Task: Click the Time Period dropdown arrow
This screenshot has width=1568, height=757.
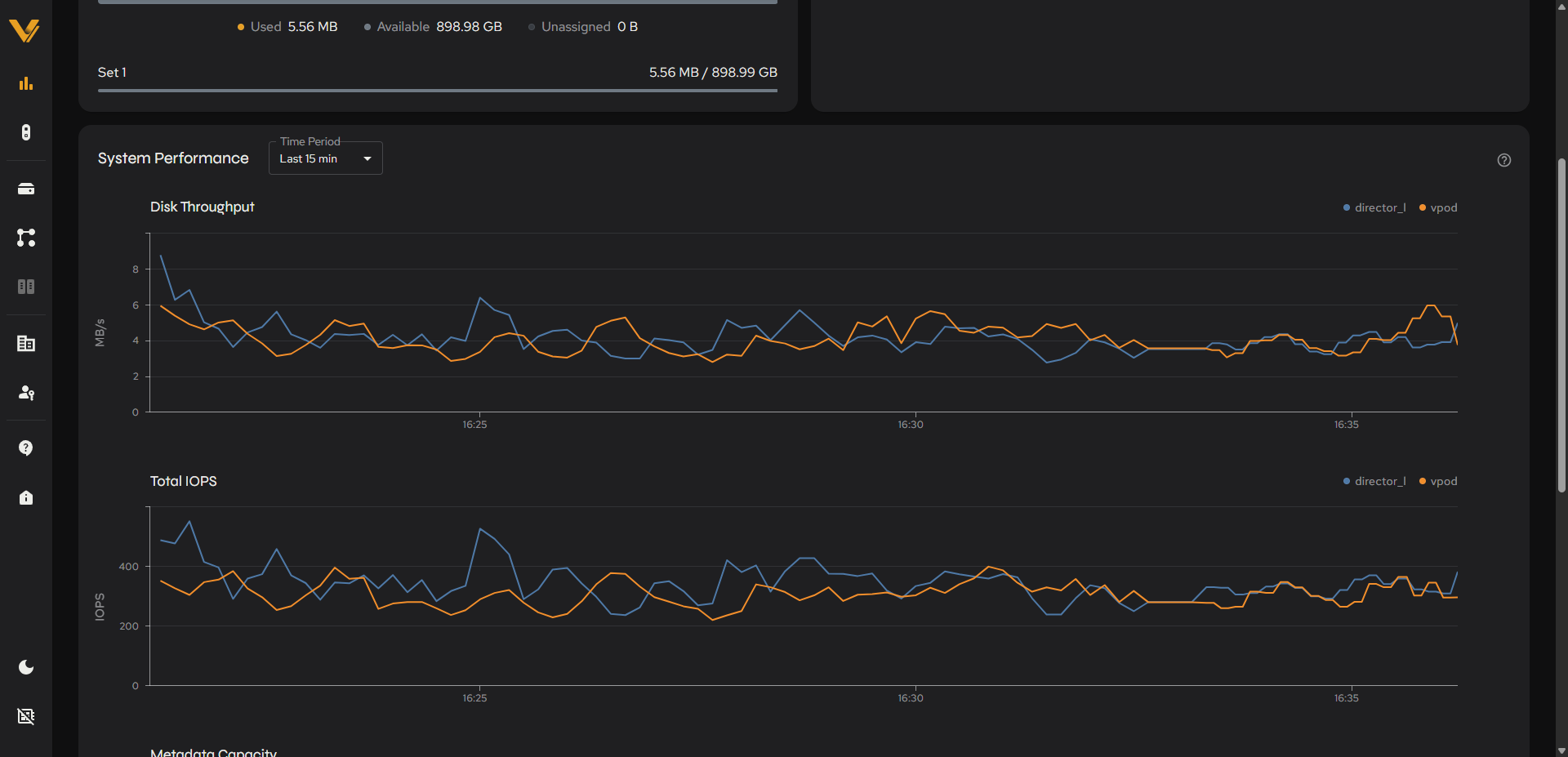Action: click(x=367, y=158)
